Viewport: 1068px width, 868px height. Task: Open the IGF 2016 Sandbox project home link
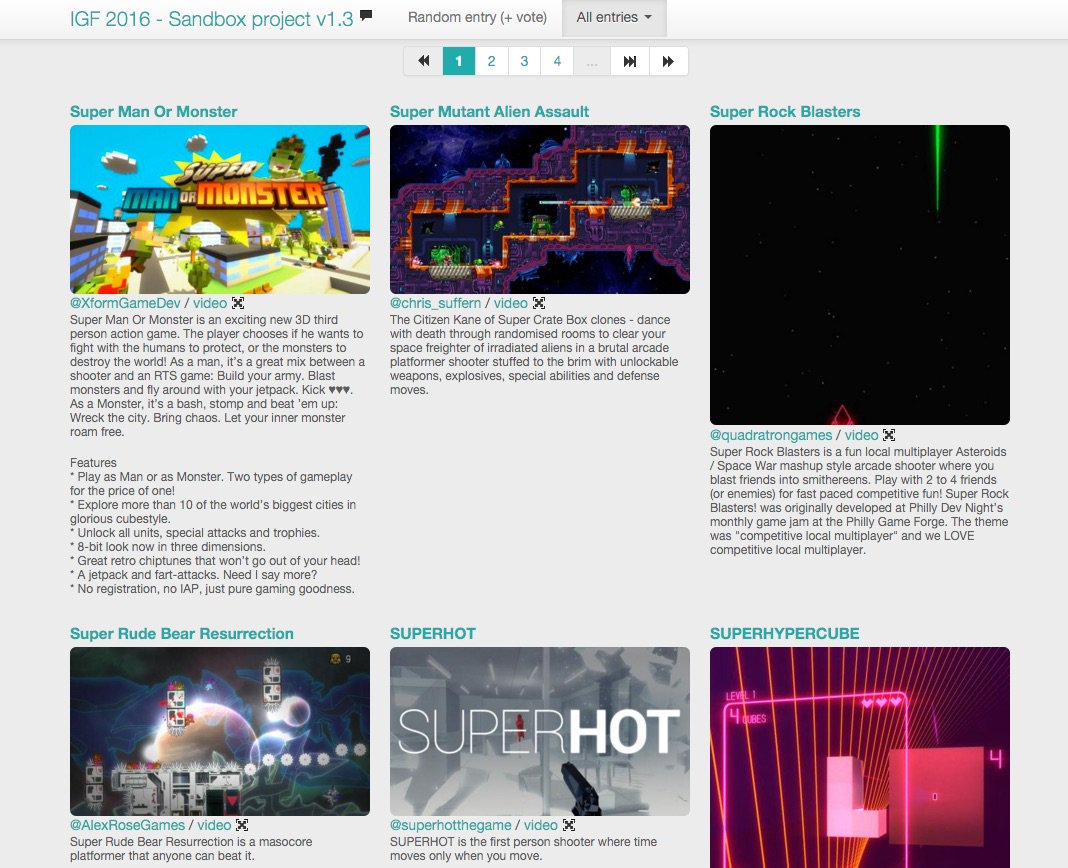212,18
